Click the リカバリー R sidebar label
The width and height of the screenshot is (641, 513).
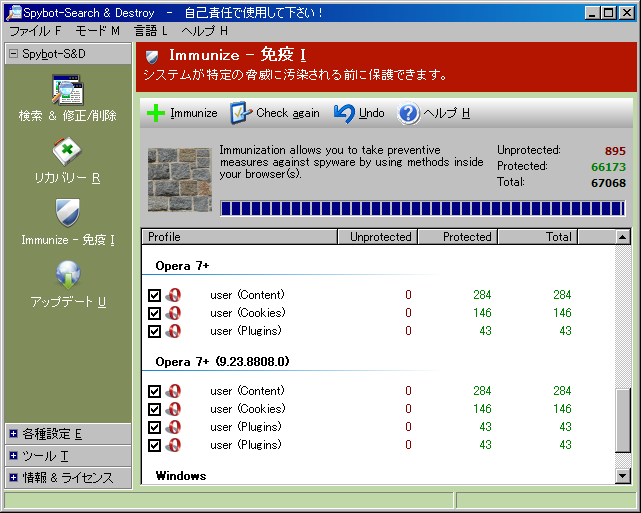point(67,178)
